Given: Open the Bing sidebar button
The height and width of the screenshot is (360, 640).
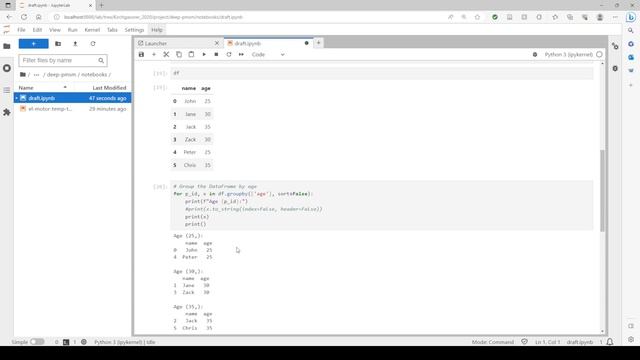Looking at the screenshot, I should 631,17.
